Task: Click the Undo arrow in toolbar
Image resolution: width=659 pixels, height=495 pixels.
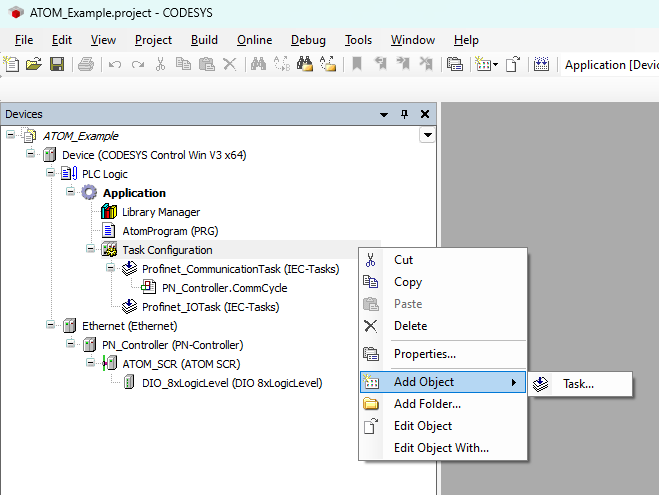Action: (115, 64)
